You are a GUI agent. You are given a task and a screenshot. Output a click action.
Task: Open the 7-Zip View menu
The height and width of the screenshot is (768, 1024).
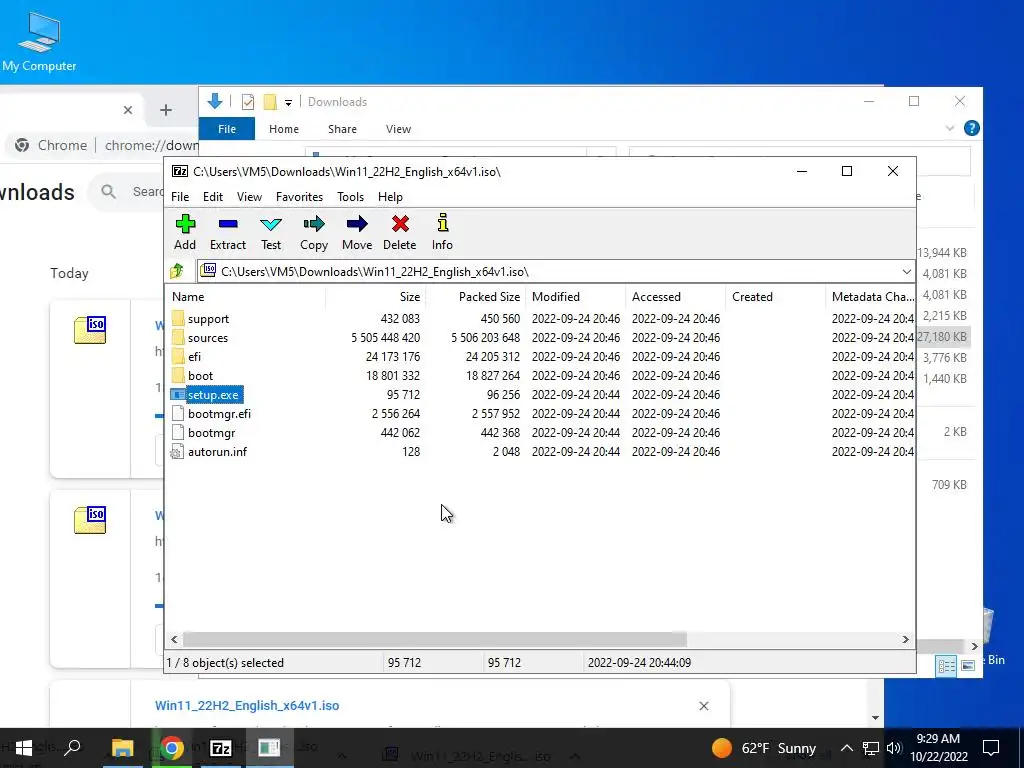(249, 197)
